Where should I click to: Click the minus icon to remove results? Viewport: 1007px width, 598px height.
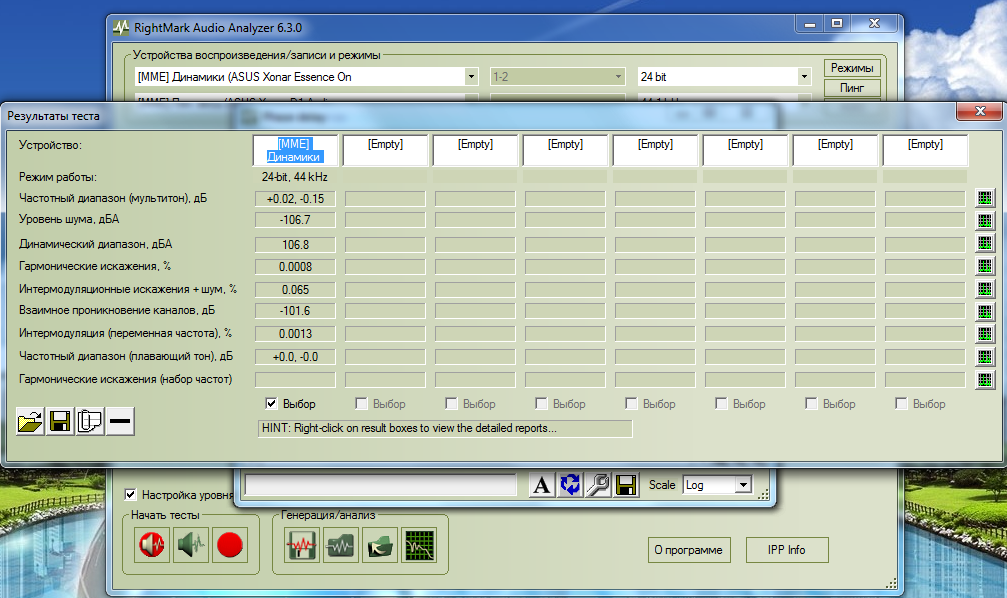[x=120, y=421]
